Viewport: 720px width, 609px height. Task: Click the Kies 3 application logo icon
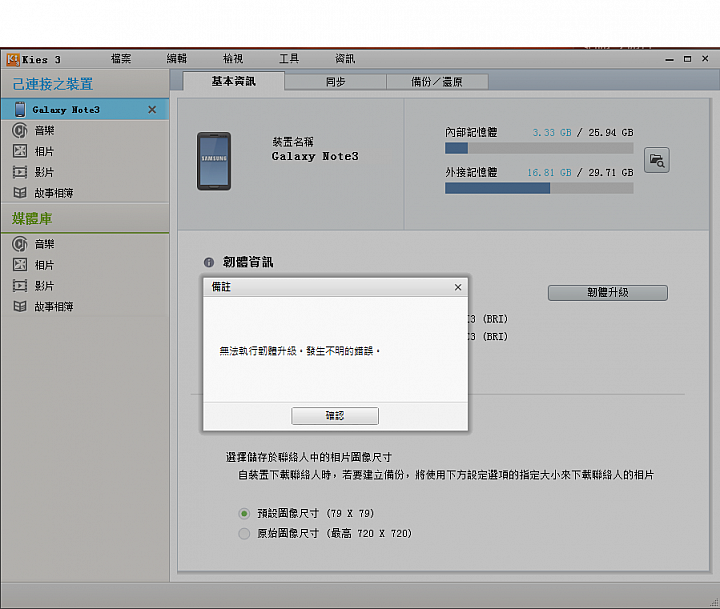coord(13,59)
